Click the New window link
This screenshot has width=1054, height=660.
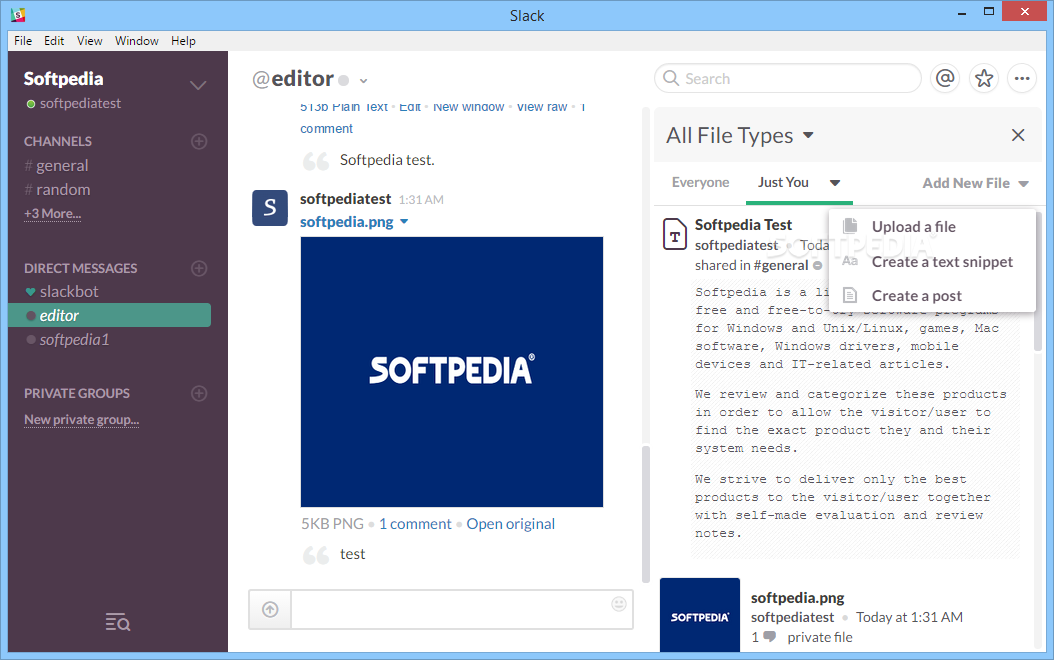click(469, 107)
